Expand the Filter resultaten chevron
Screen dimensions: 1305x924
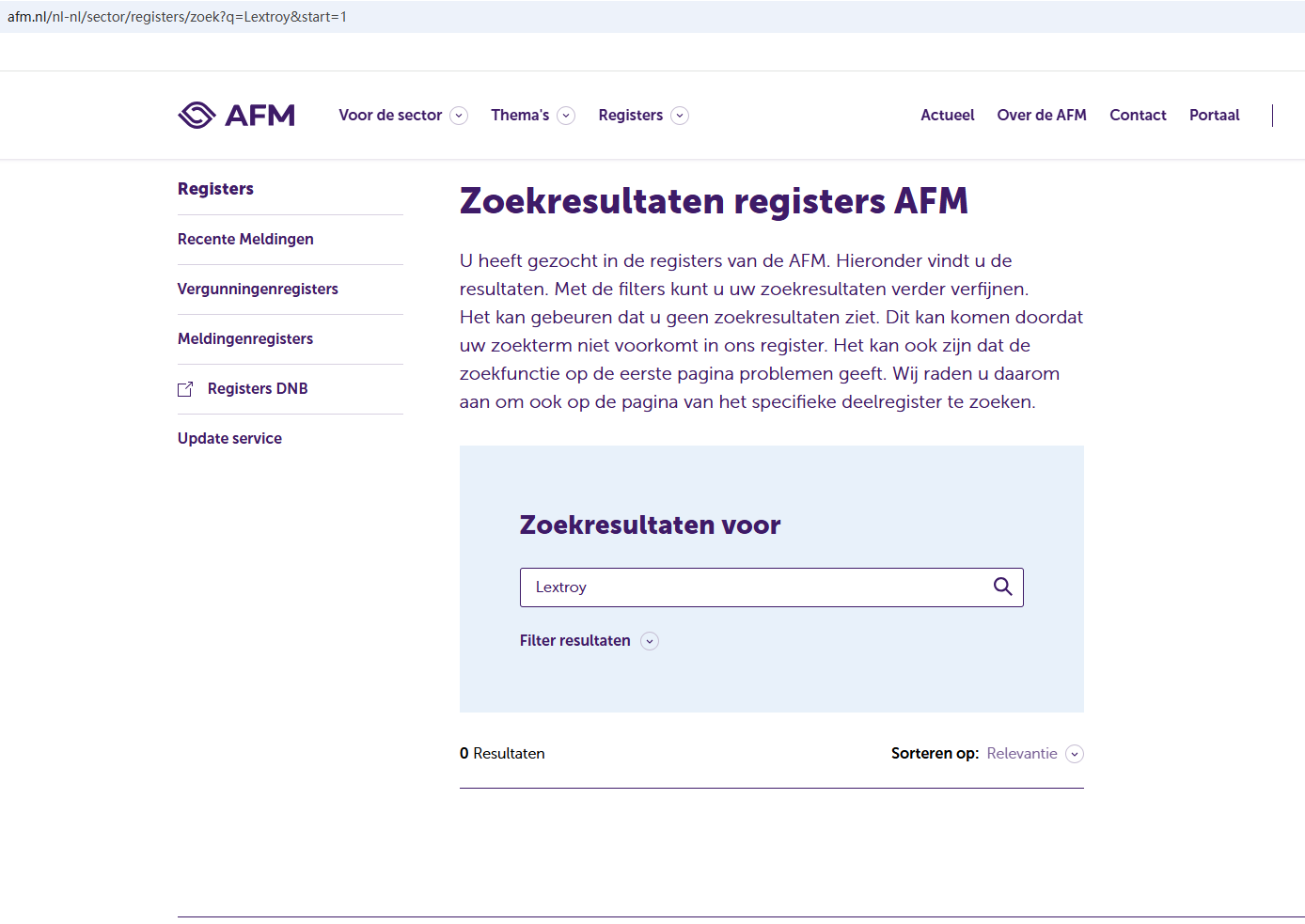pos(650,641)
